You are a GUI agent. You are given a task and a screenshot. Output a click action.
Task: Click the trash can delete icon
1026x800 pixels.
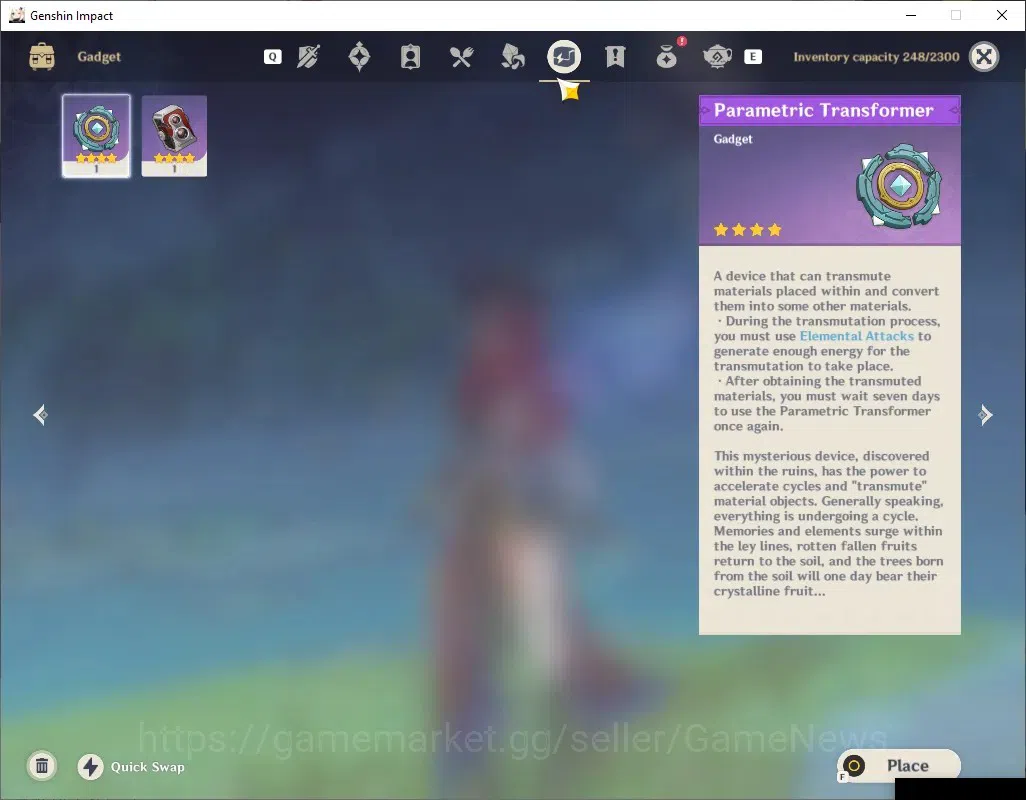pos(42,766)
